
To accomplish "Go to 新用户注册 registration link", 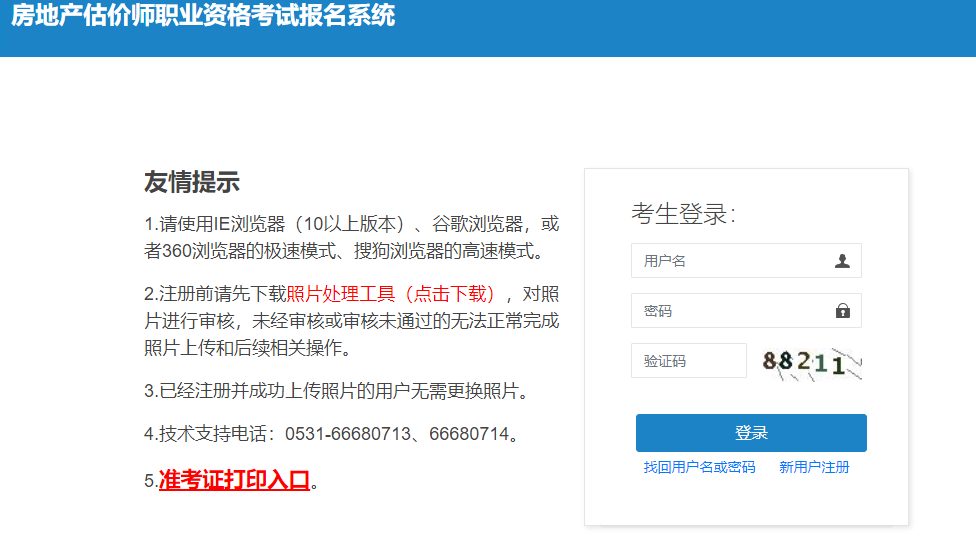I will (814, 467).
